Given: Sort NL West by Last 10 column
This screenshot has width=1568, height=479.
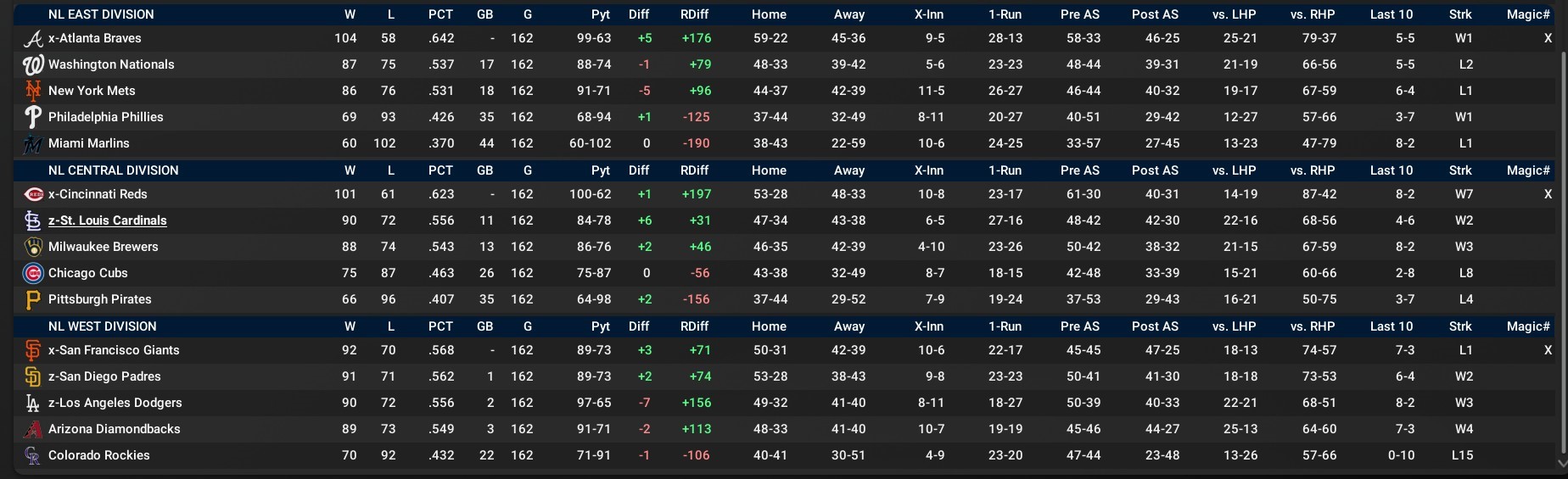Looking at the screenshot, I should pos(1392,326).
